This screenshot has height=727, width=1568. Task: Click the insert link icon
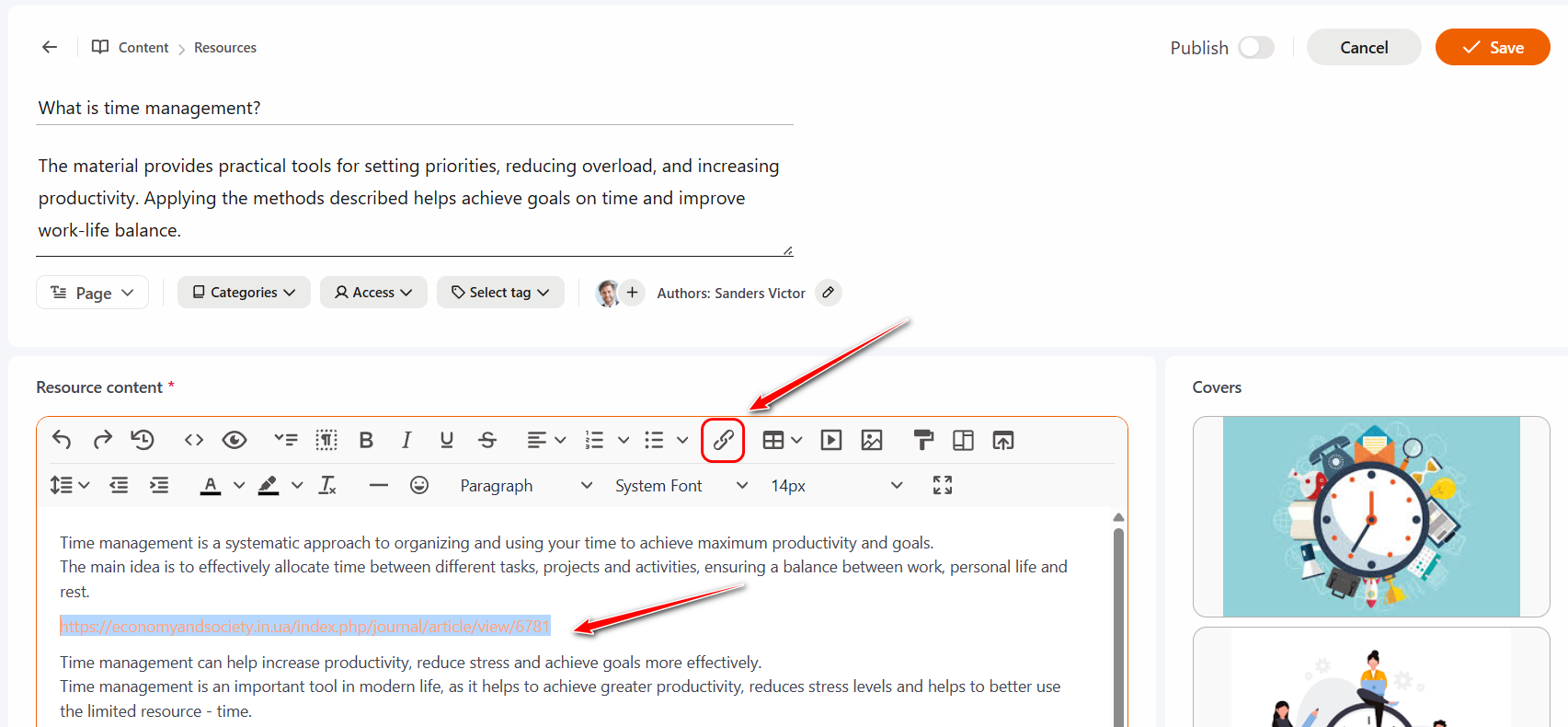[x=723, y=440]
